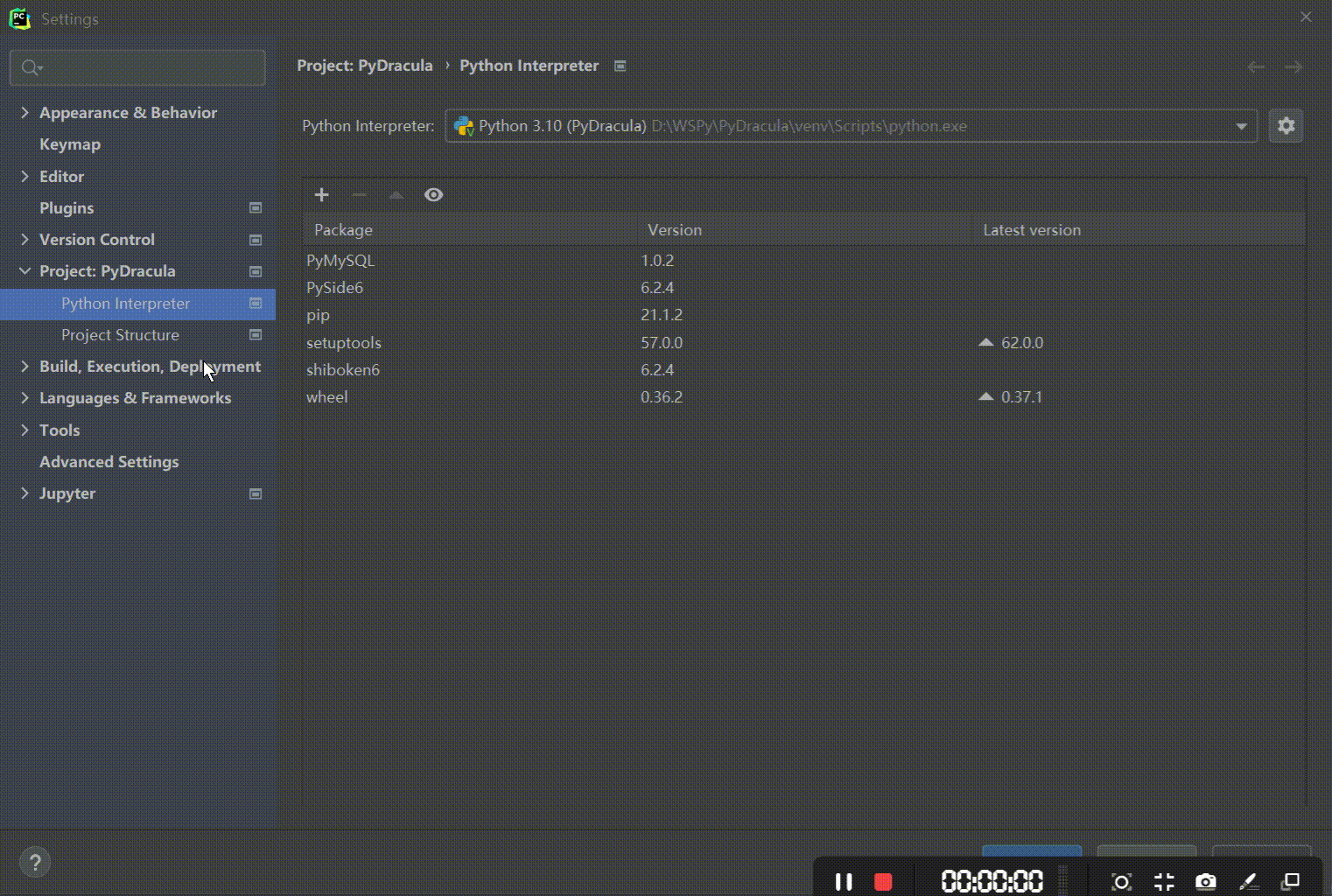
Task: Open the recorder pen annotation tool
Action: pos(1248,881)
